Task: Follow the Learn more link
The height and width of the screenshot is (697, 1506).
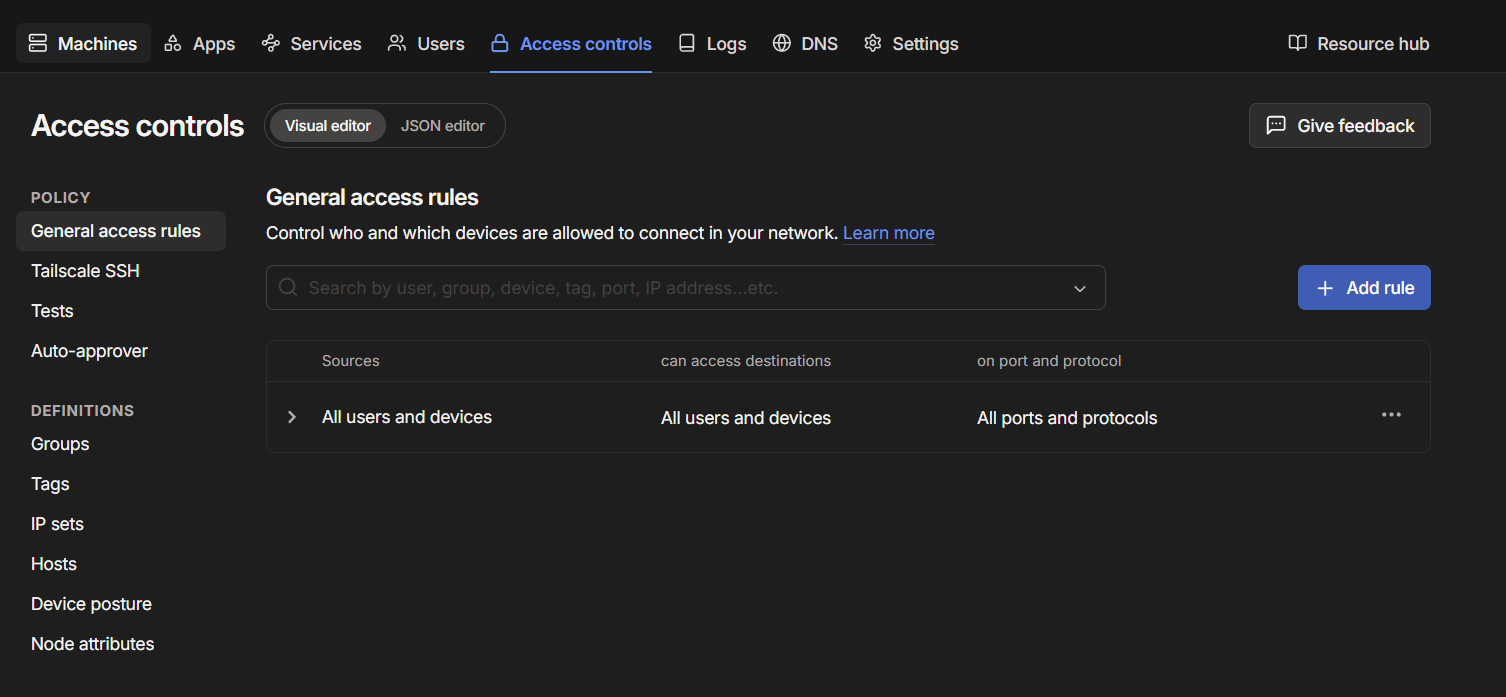Action: (889, 233)
